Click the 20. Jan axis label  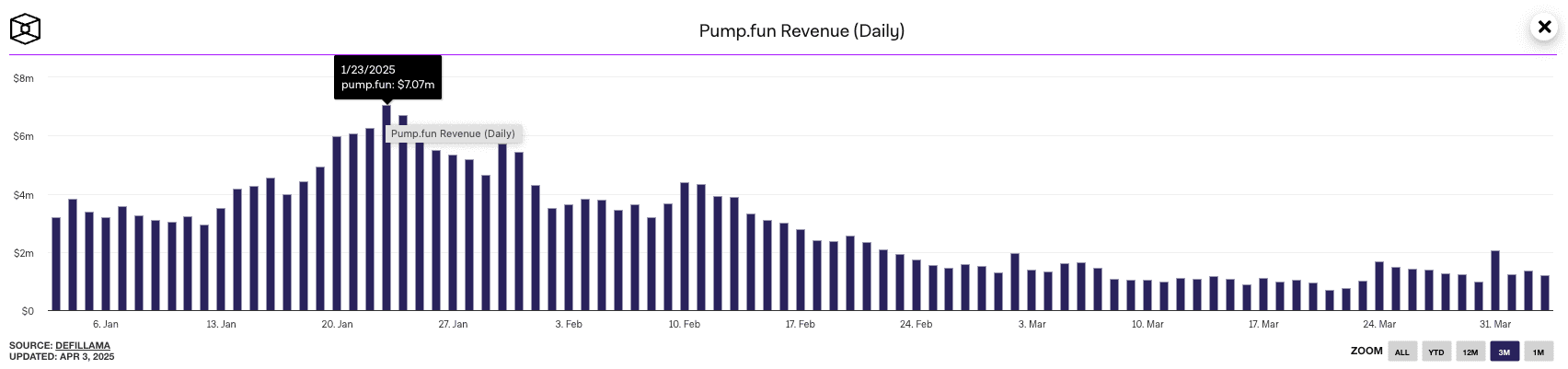point(338,324)
